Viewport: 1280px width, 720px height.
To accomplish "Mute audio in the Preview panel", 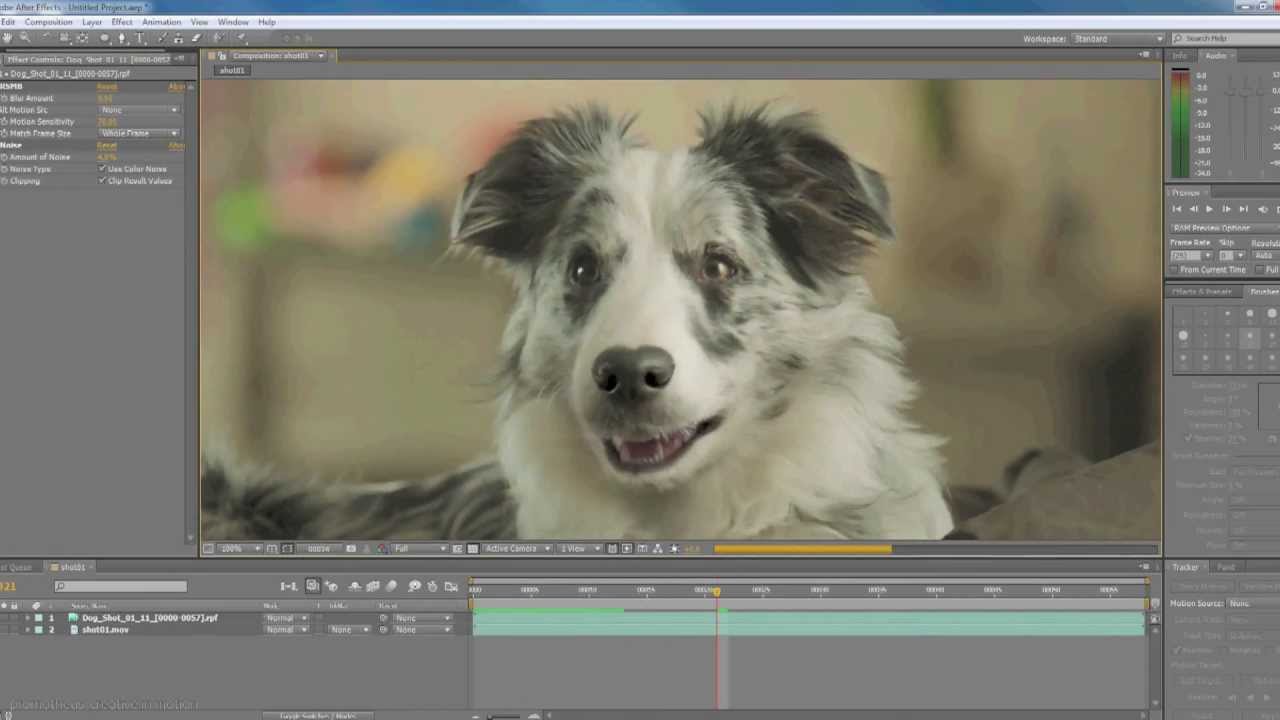I will coord(1263,209).
